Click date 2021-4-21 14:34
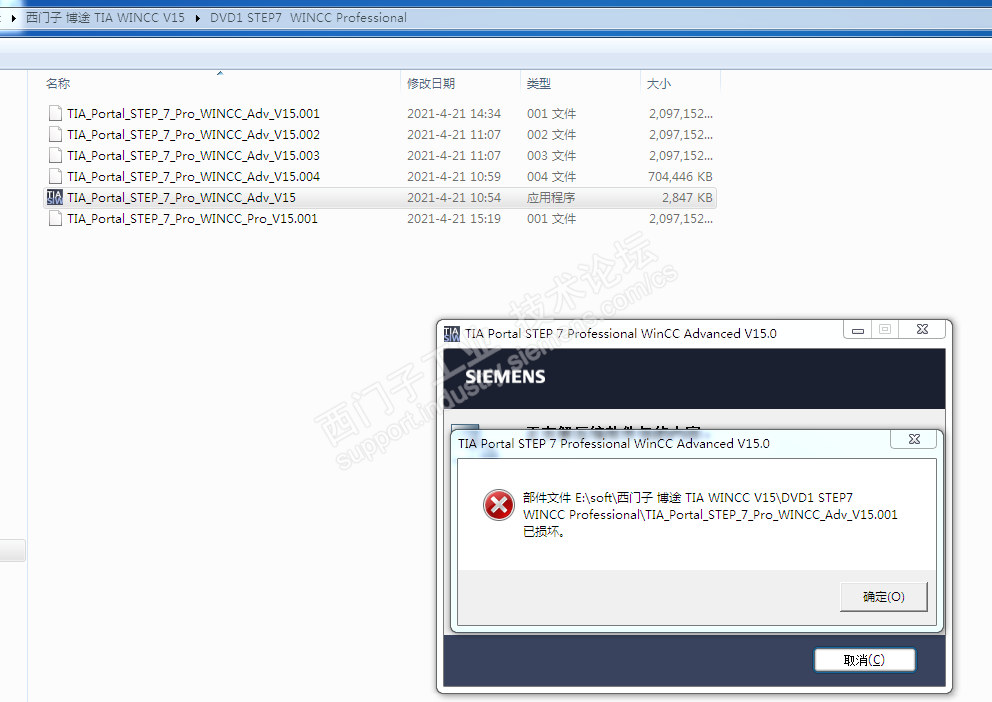This screenshot has width=992, height=702. pos(454,114)
